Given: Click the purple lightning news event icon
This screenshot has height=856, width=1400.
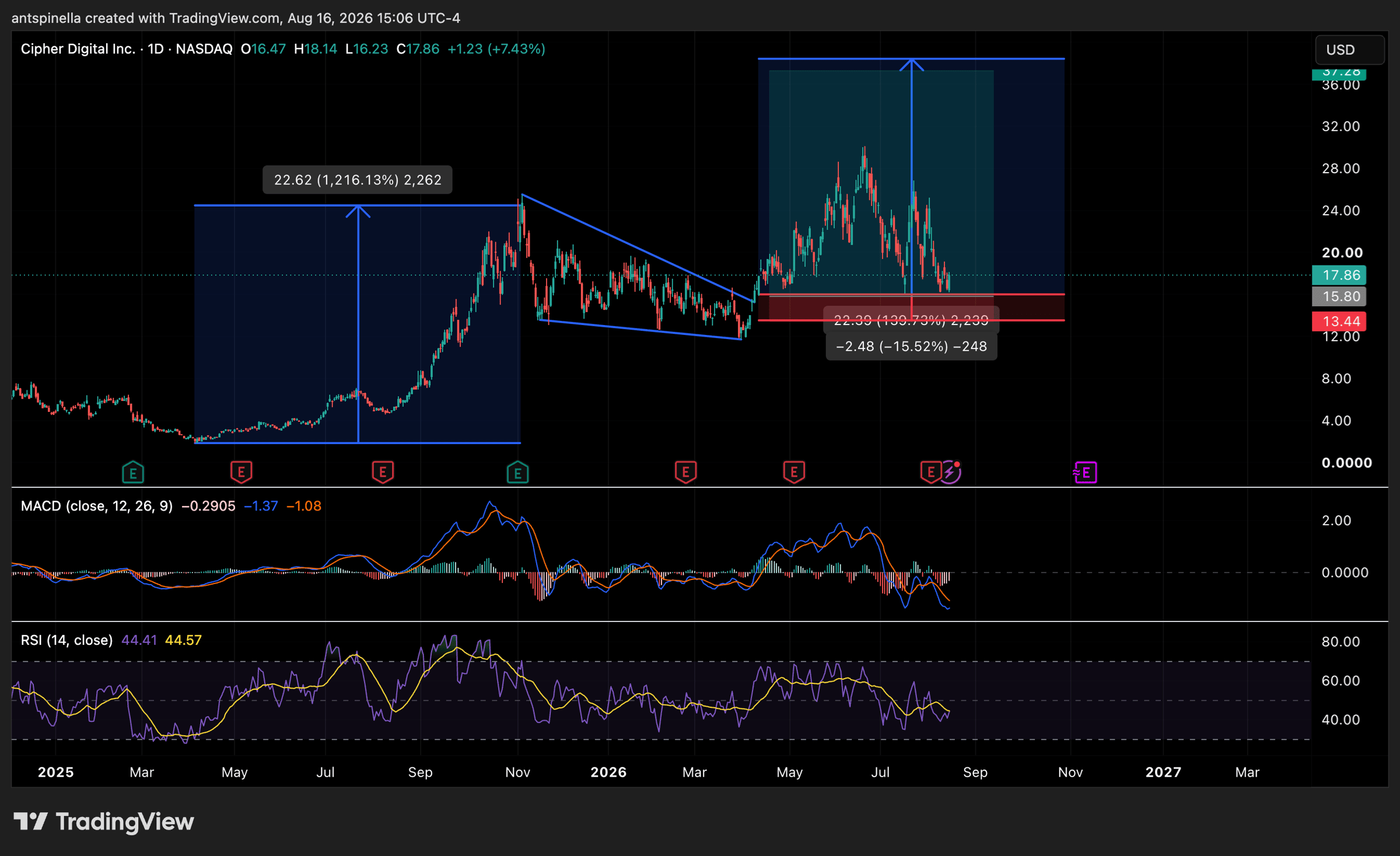Looking at the screenshot, I should click(950, 472).
